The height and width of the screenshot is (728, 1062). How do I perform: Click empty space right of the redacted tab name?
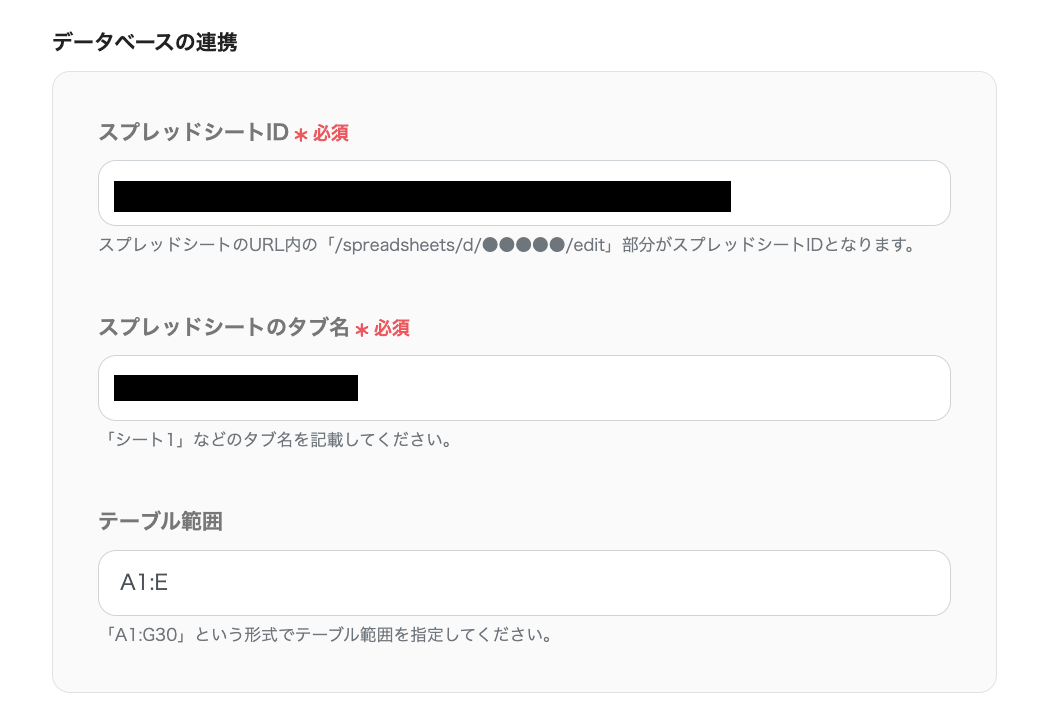pyautogui.click(x=650, y=388)
